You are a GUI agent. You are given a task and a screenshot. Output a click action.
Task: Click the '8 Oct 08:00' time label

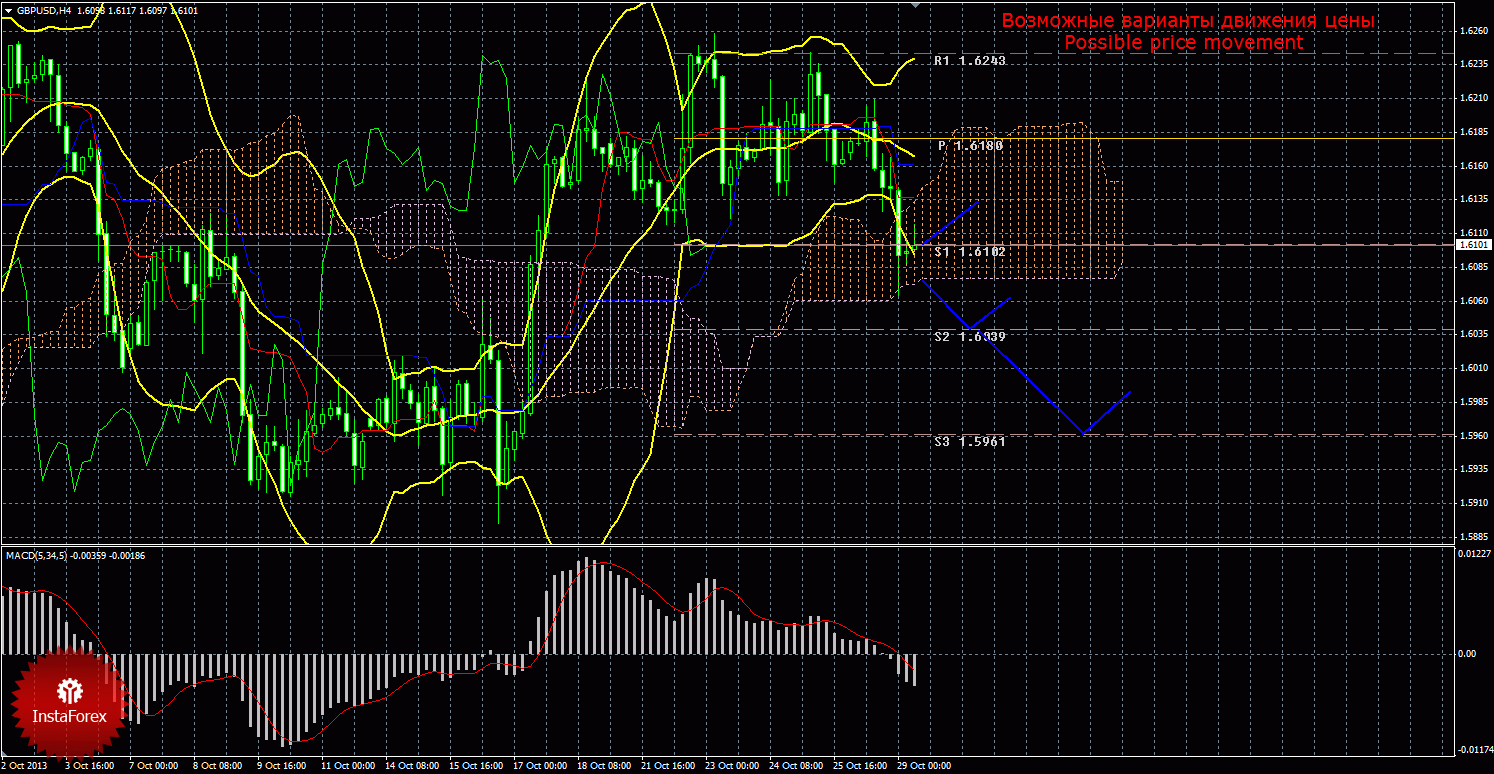point(217,766)
